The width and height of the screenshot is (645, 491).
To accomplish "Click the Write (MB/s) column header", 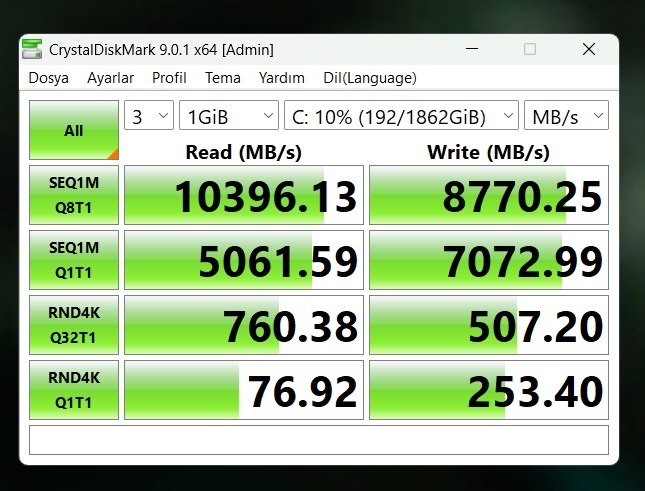I will coord(488,152).
